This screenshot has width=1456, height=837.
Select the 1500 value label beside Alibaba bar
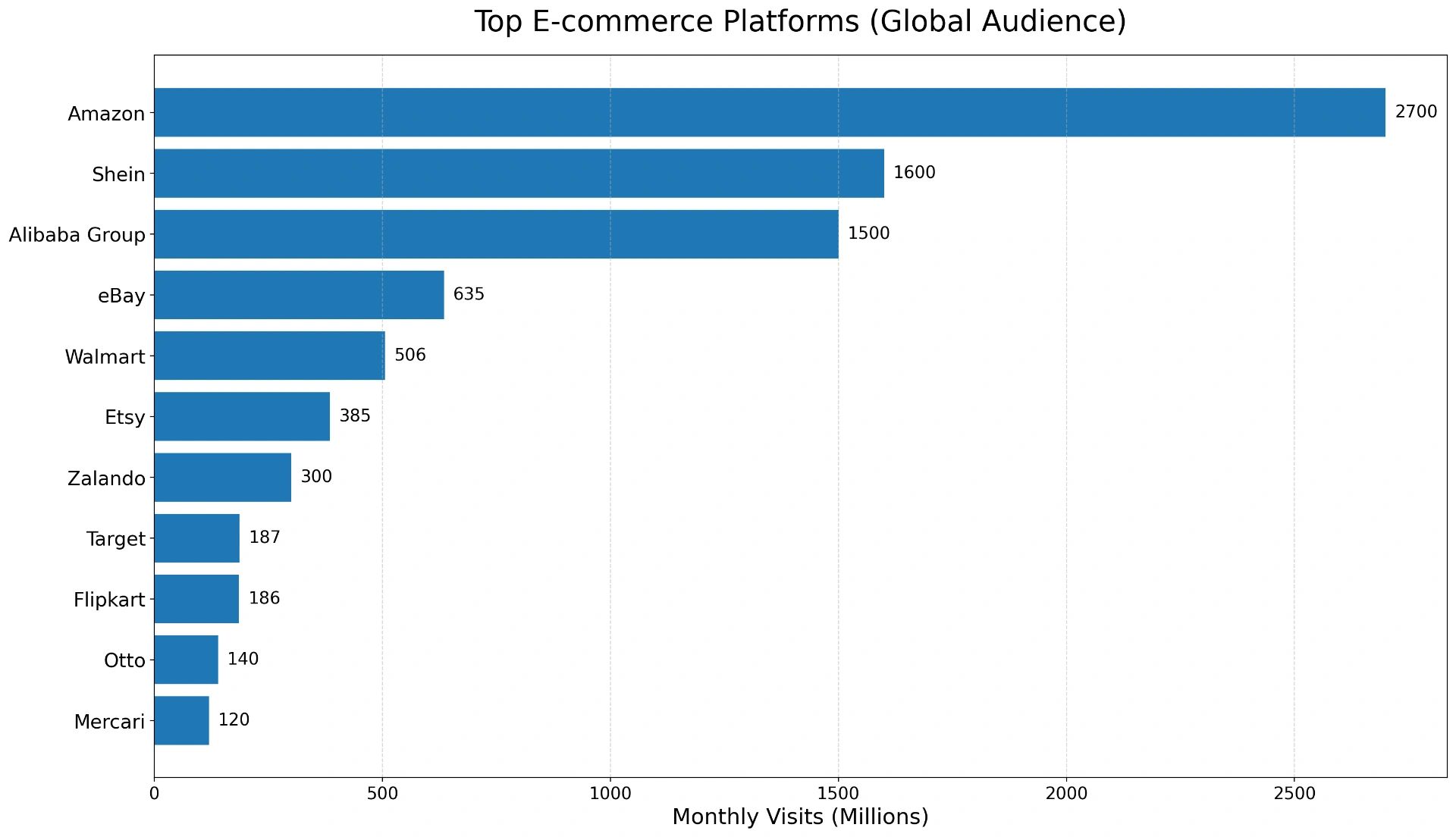coord(869,234)
